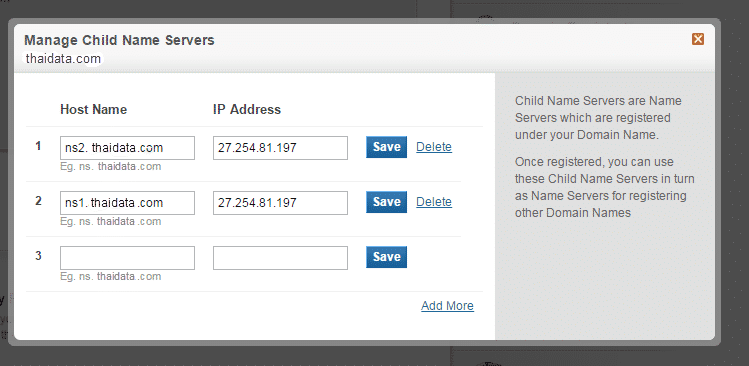Click the empty host name field in row 3
749x366 pixels.
(x=127, y=258)
